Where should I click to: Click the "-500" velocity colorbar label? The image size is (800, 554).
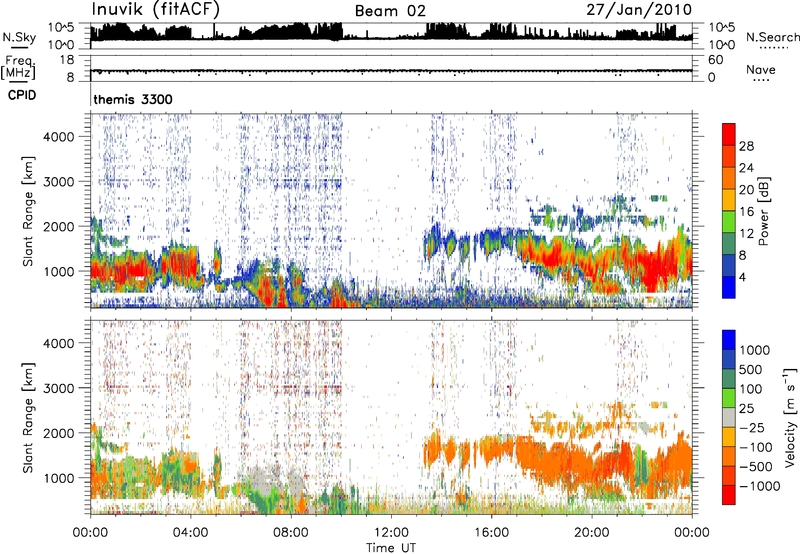755,467
